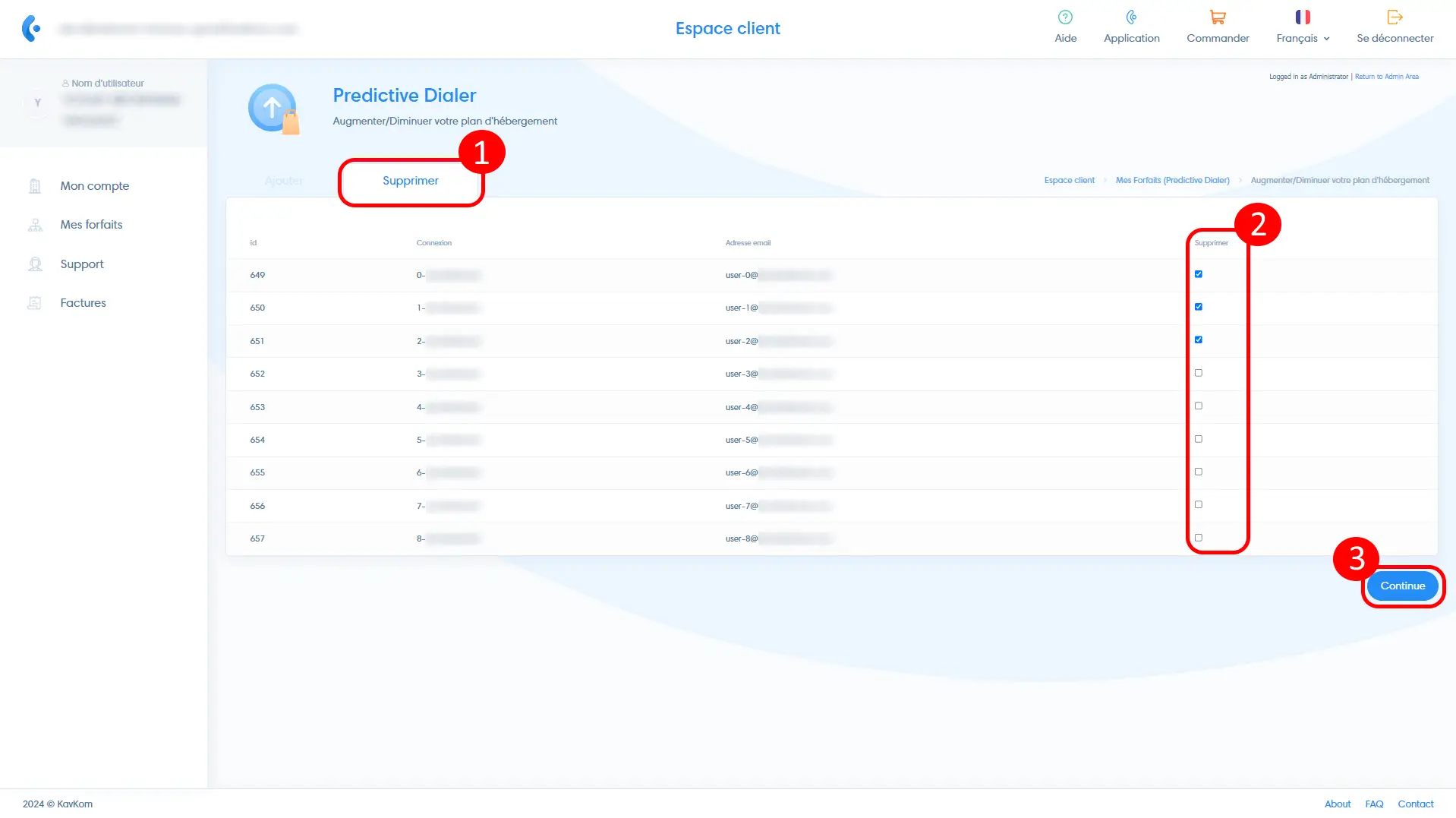
Task: Expand the Français language dropdown
Action: pyautogui.click(x=1303, y=38)
